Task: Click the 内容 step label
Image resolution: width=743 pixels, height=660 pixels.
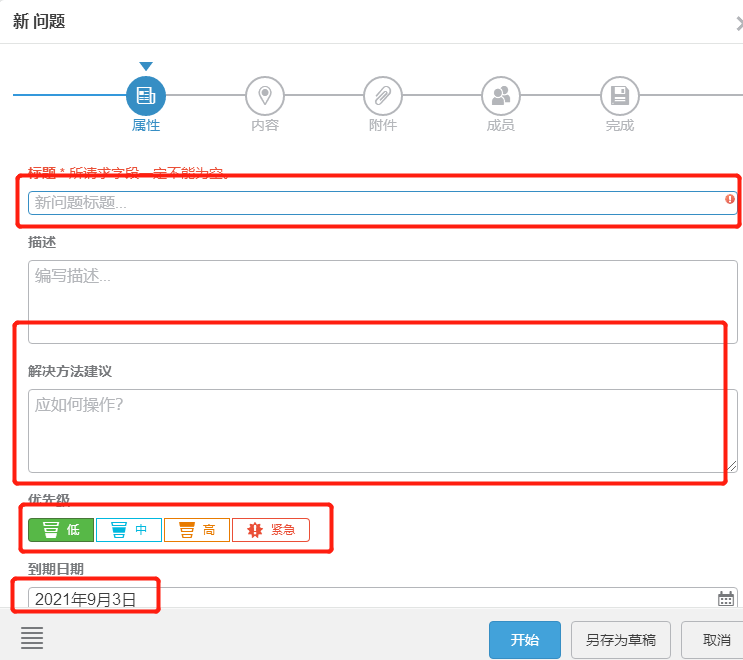Action: (x=265, y=126)
